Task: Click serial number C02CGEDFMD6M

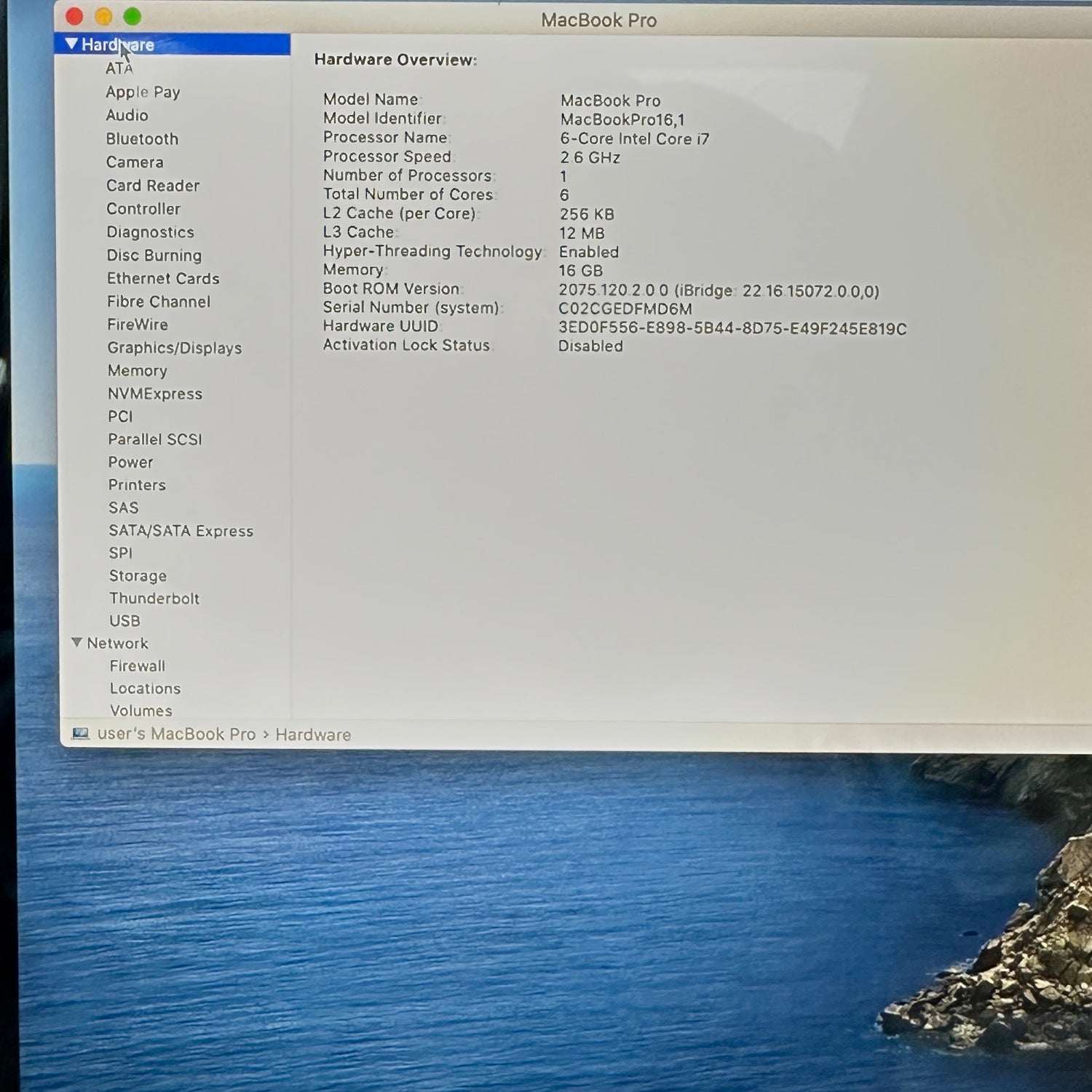Action: click(625, 309)
